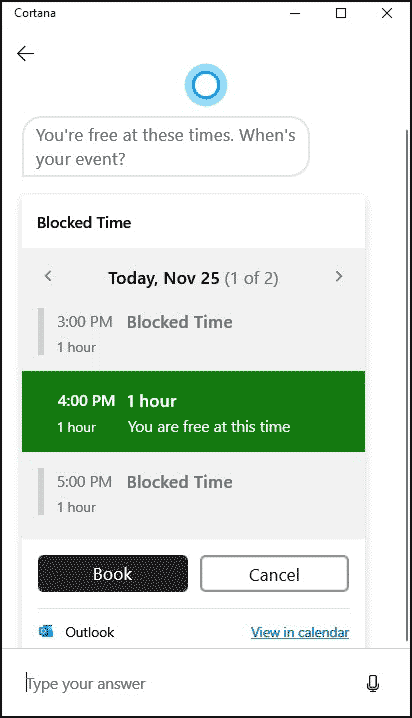
Task: Activate the microphone icon
Action: pos(373,684)
